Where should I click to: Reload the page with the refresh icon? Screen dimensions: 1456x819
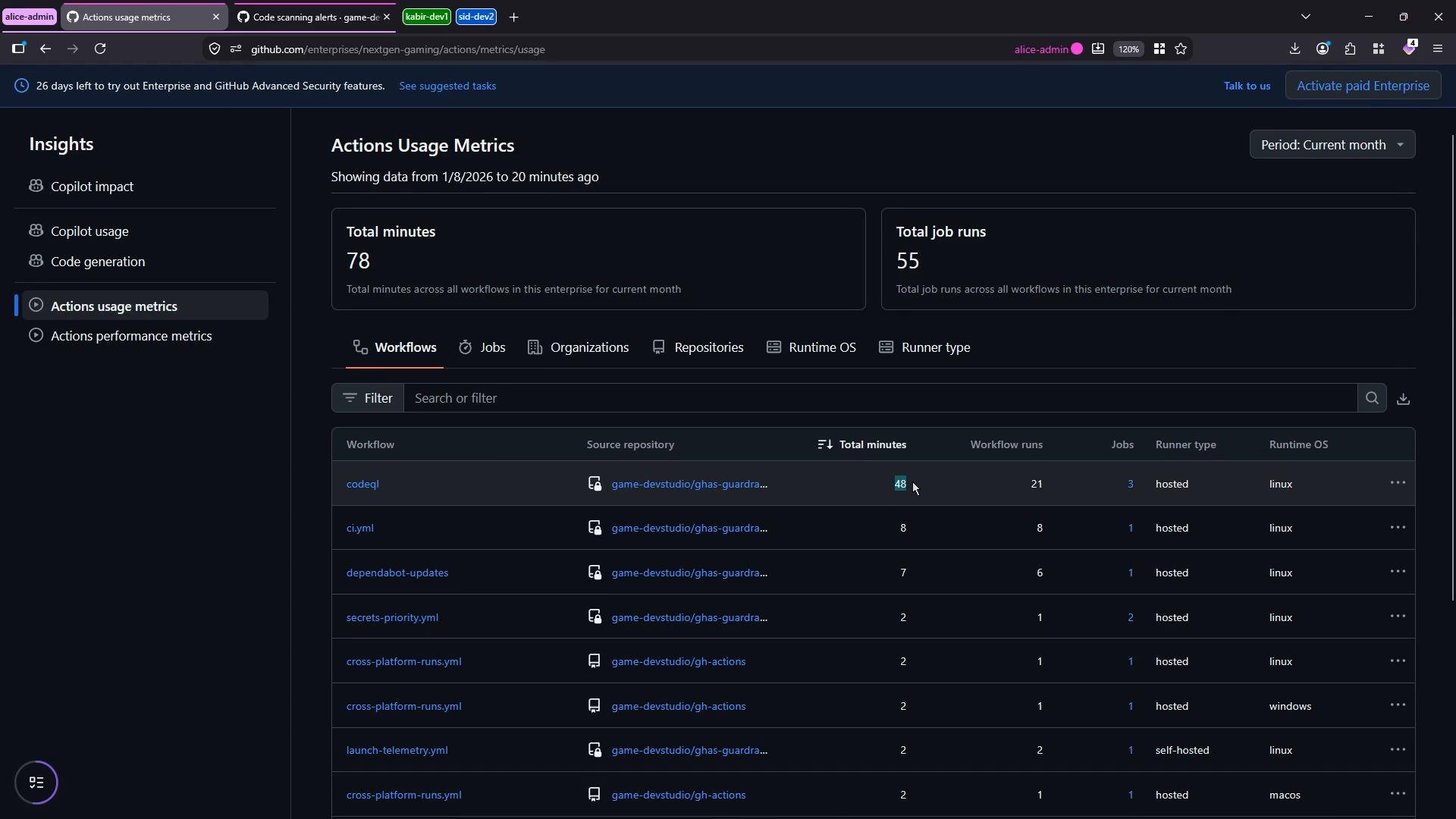pyautogui.click(x=100, y=49)
